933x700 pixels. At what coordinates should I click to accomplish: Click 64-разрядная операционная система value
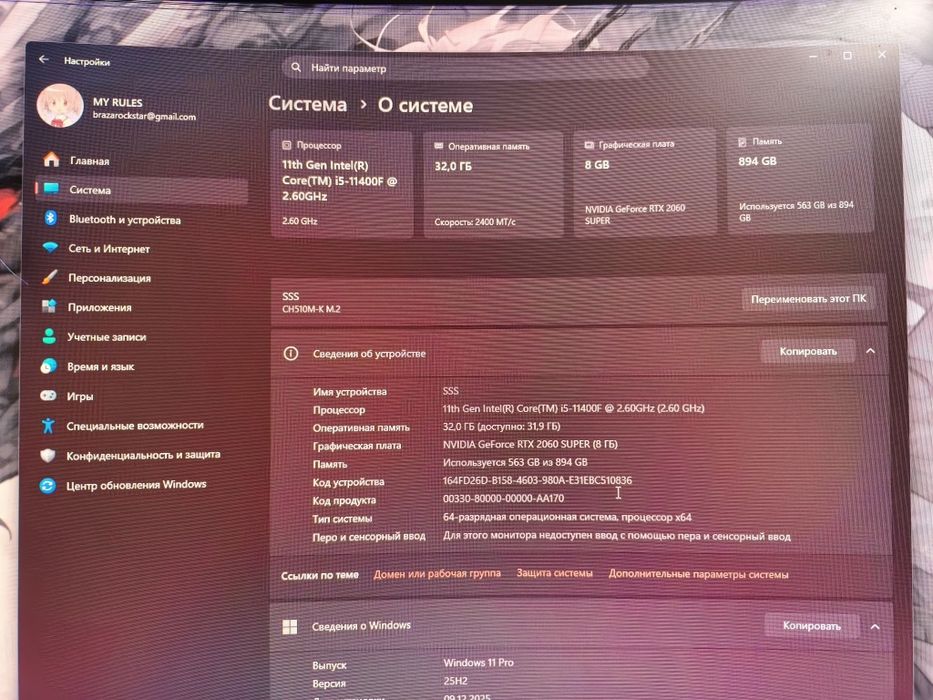click(567, 517)
